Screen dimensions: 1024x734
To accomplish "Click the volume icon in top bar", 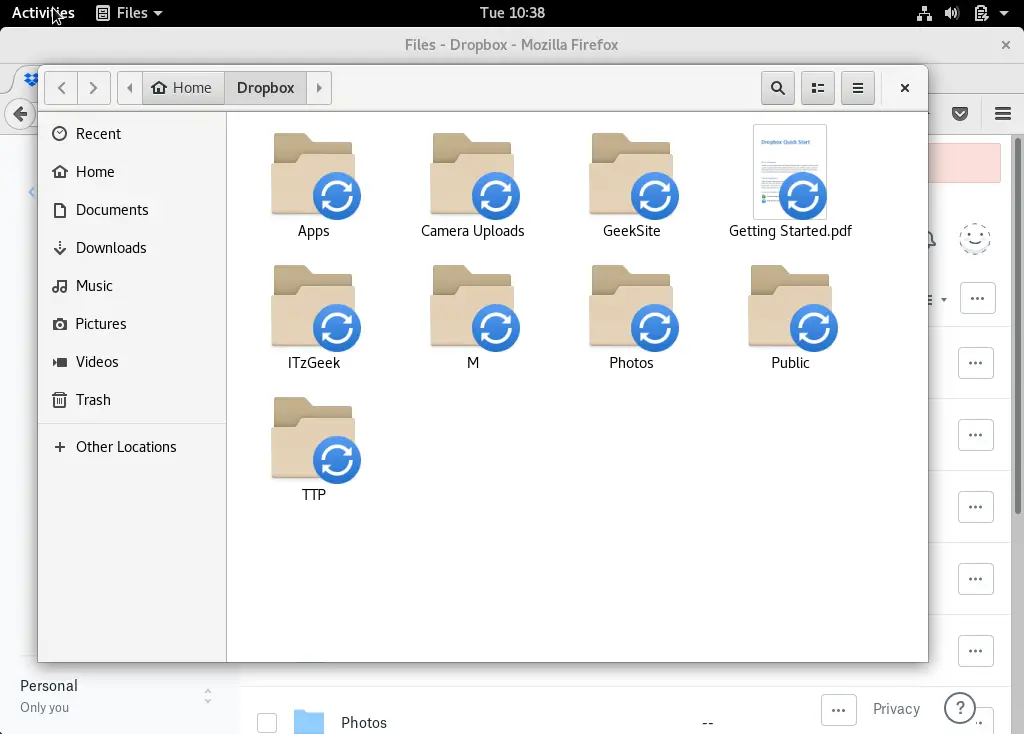I will coord(952,13).
